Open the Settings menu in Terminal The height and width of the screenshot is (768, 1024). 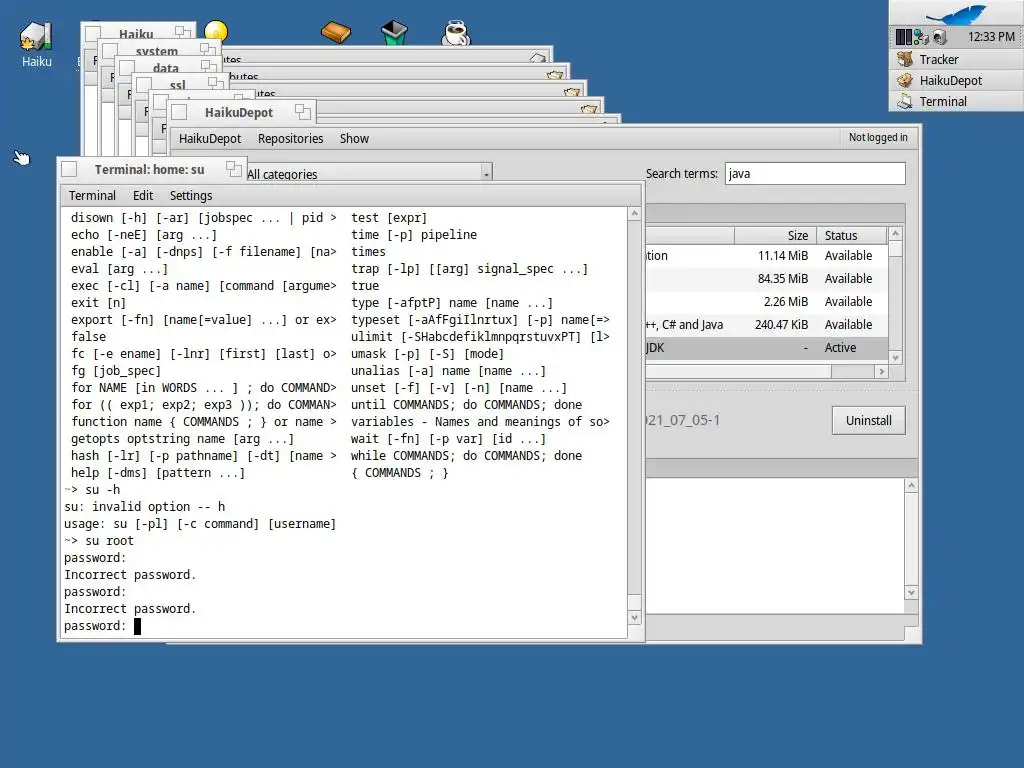[191, 195]
